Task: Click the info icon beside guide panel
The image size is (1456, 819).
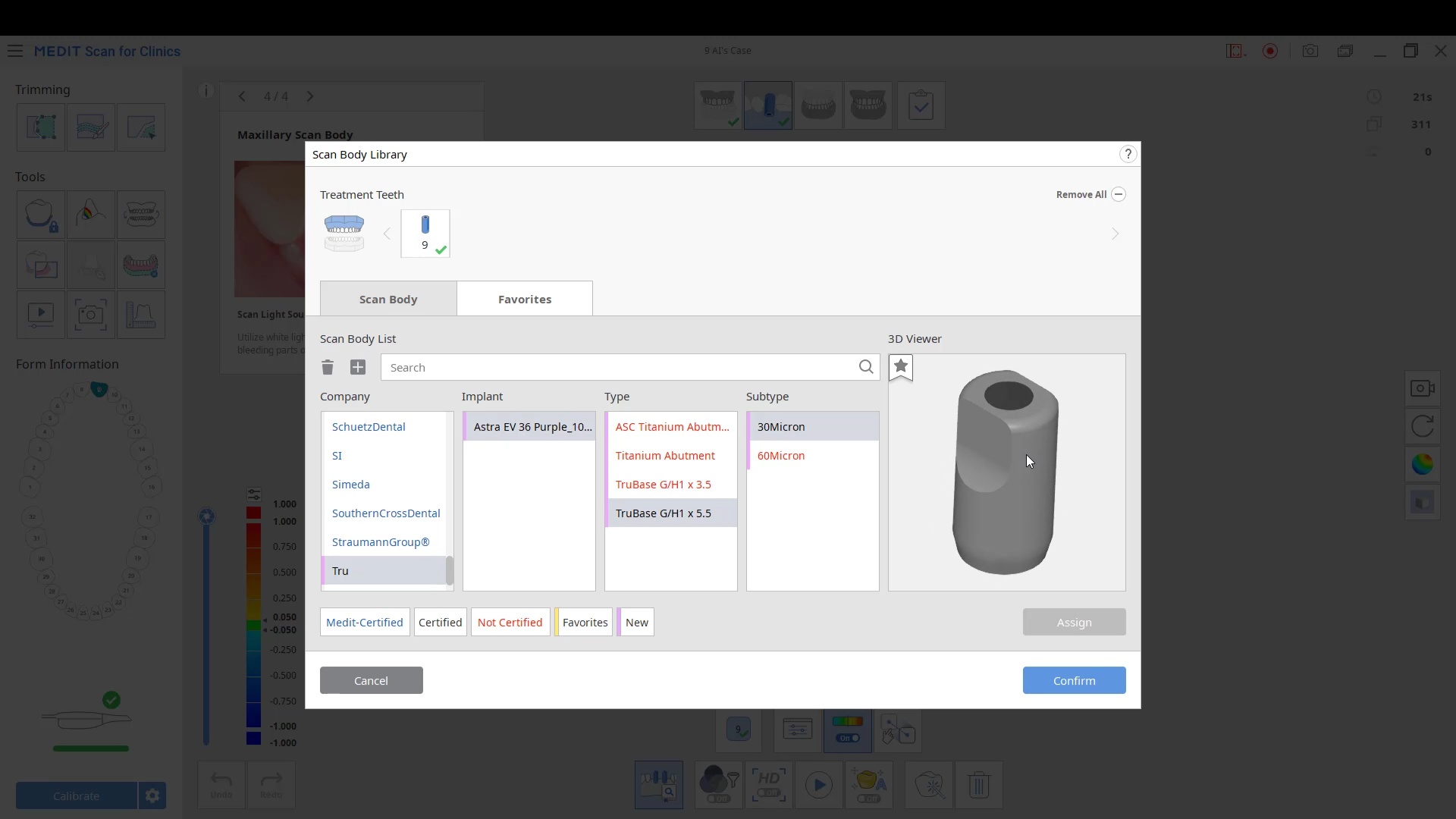Action: tap(206, 90)
